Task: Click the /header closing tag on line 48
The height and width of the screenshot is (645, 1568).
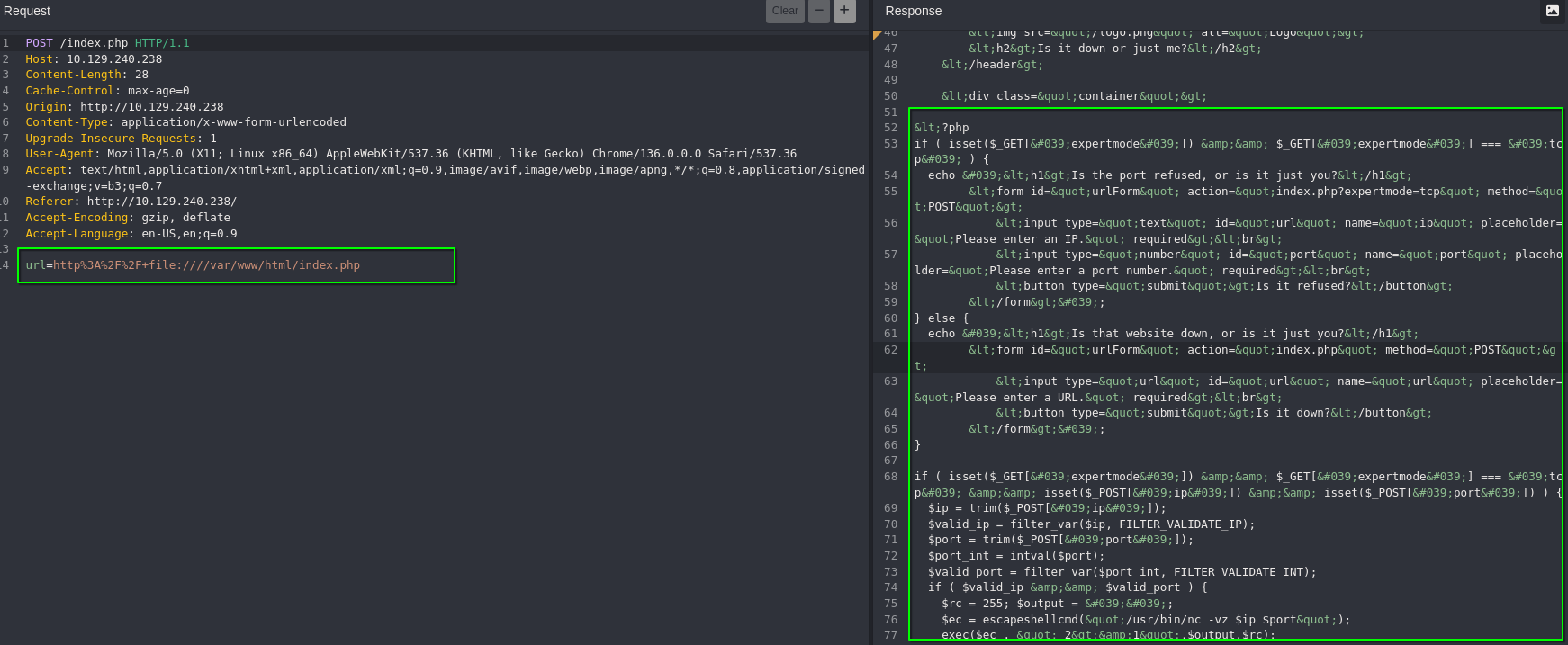Action: click(992, 65)
